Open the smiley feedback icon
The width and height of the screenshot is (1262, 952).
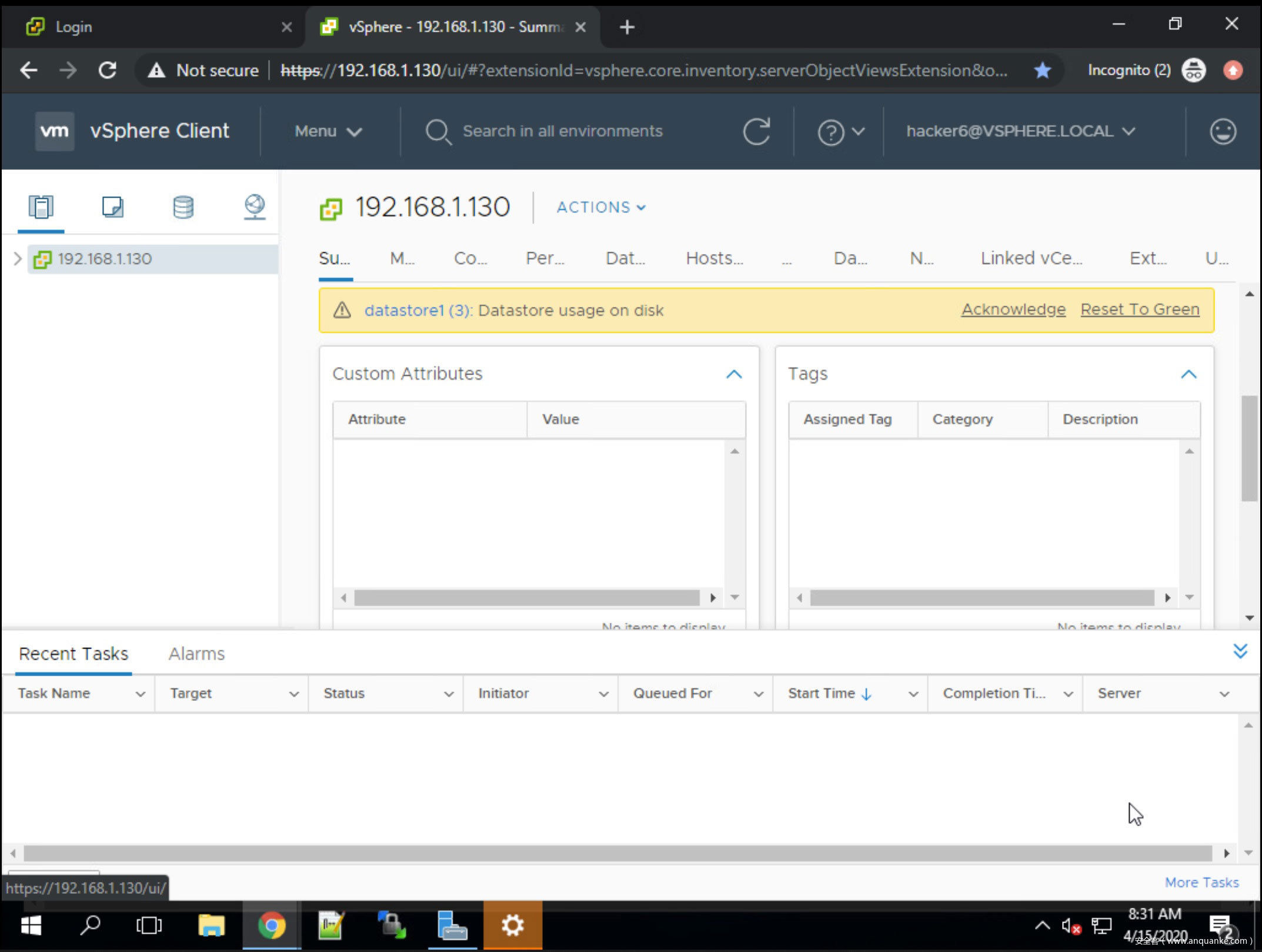click(x=1223, y=131)
